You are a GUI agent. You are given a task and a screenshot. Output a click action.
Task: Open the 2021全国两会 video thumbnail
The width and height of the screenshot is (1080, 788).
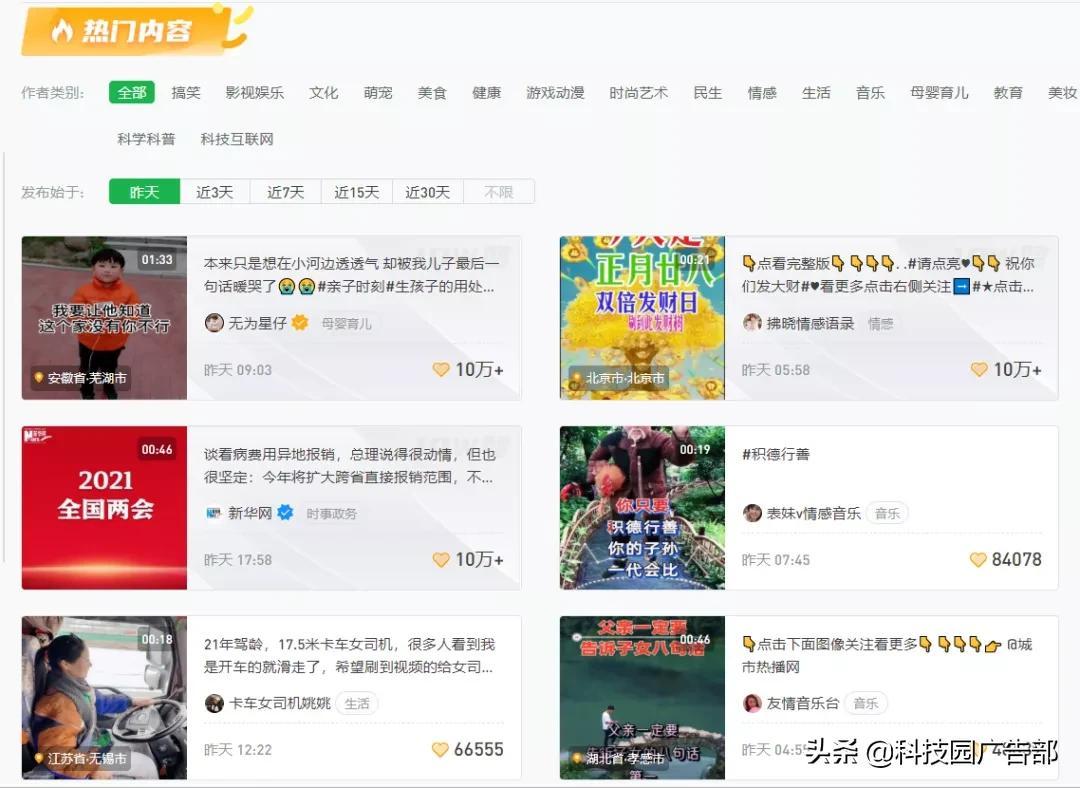pos(104,508)
